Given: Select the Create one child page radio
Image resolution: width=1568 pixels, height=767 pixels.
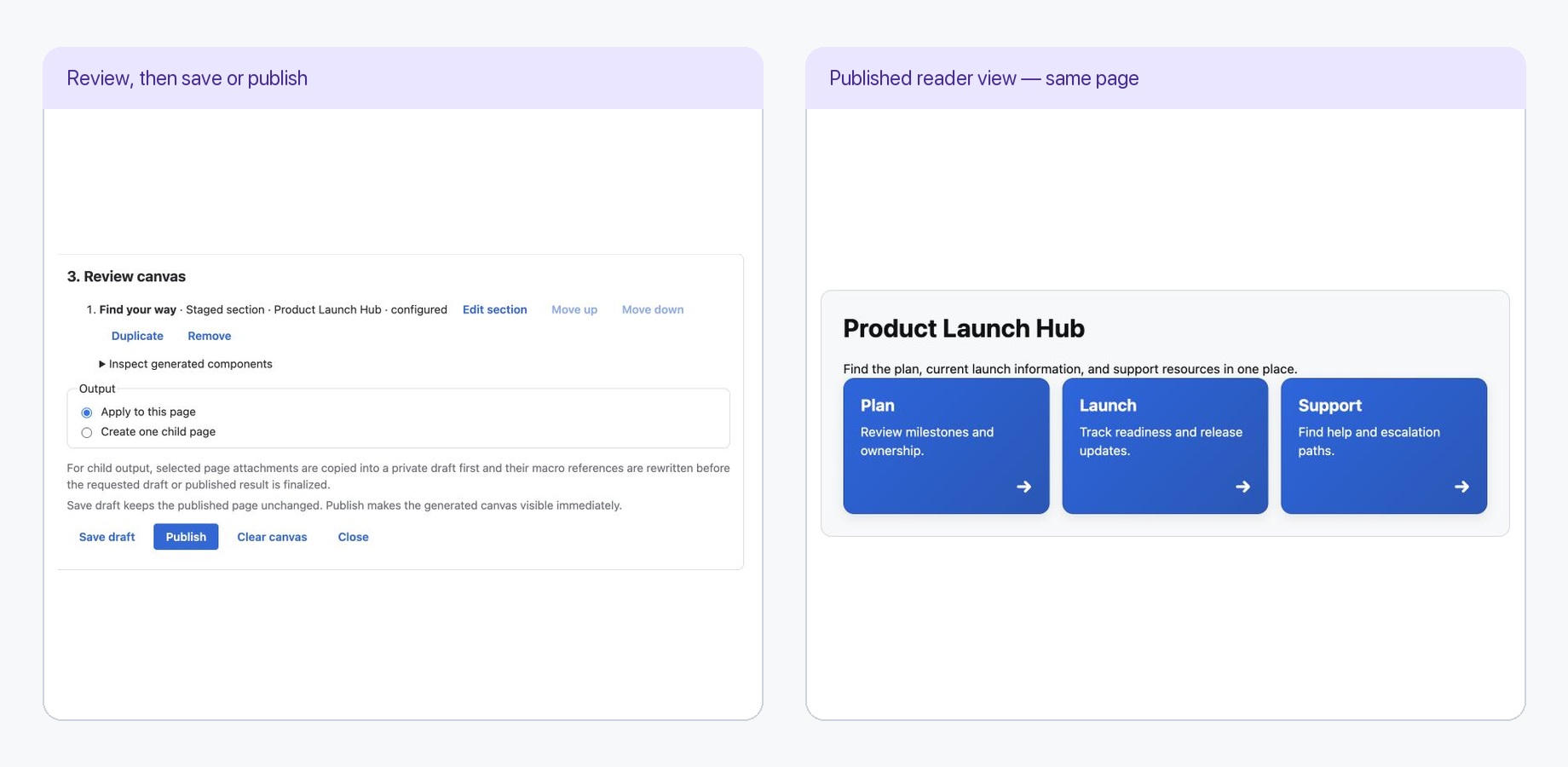Looking at the screenshot, I should [86, 432].
